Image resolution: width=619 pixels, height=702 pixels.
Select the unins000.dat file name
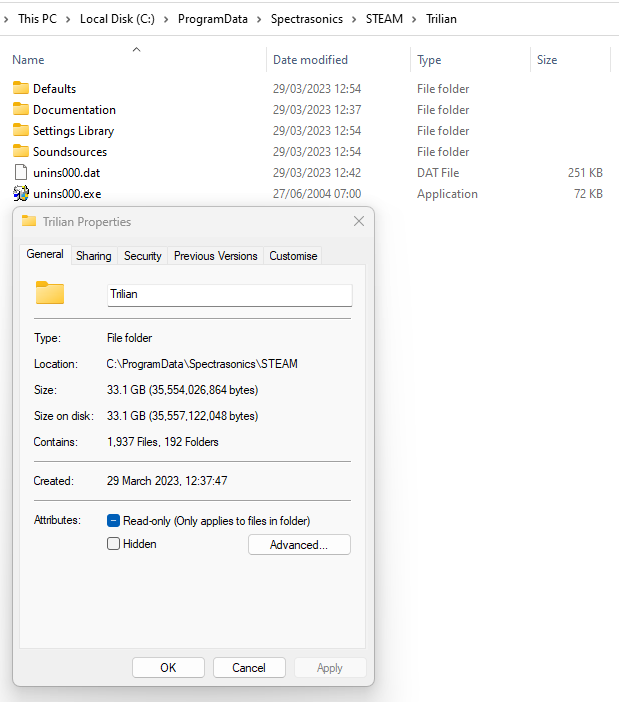click(67, 173)
